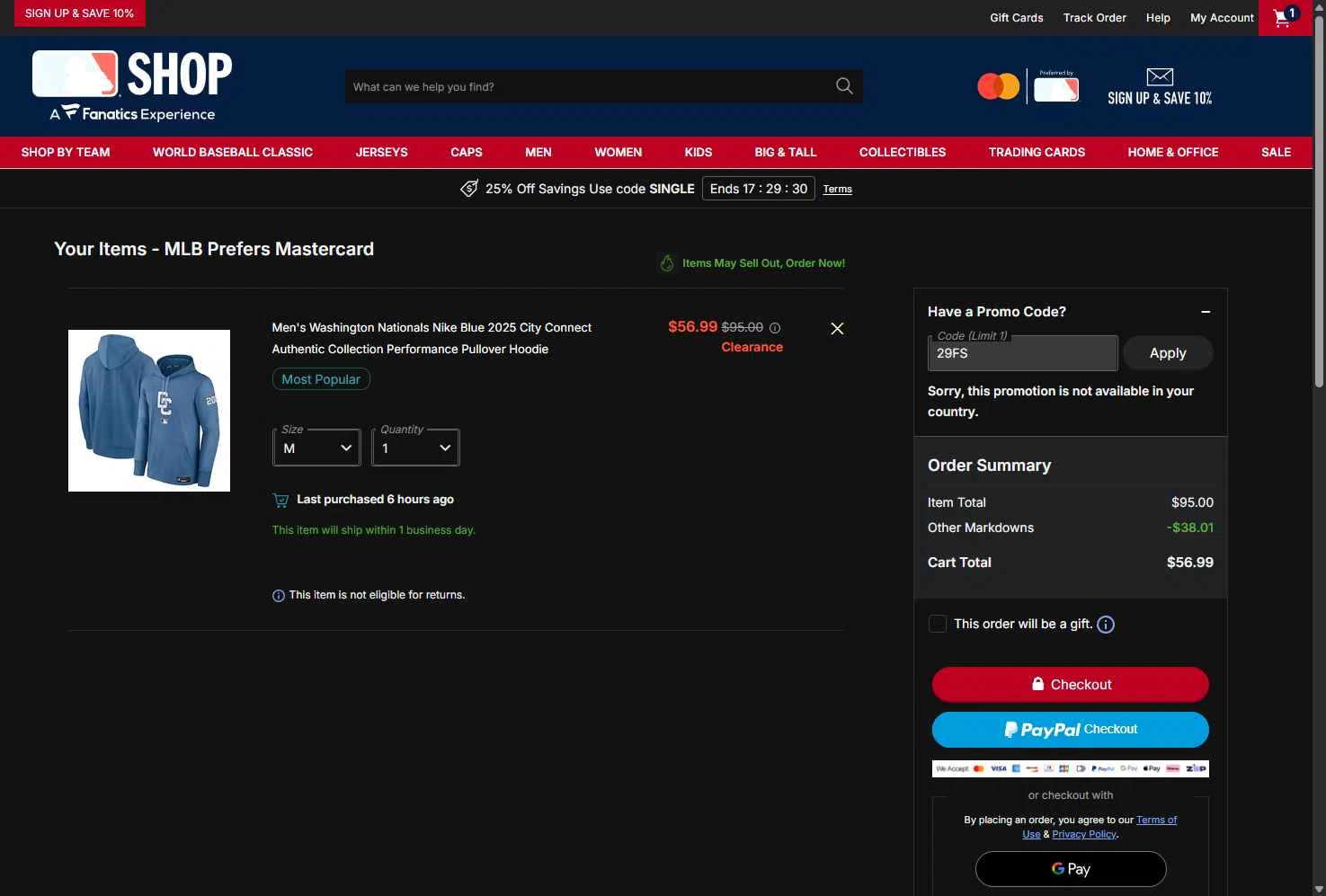Click Other Markdowns -$38.01 value
Viewport: 1326px width, 896px height.
click(1190, 528)
